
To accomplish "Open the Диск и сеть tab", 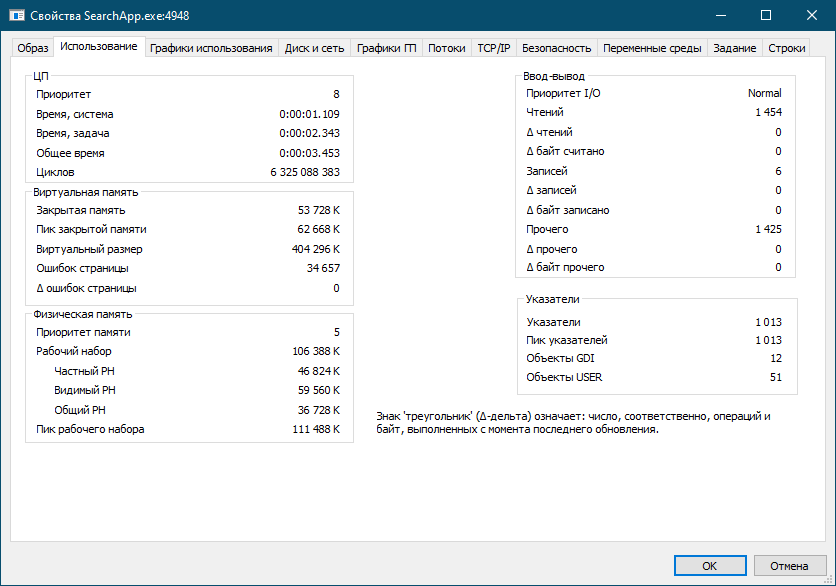I will pyautogui.click(x=314, y=48).
